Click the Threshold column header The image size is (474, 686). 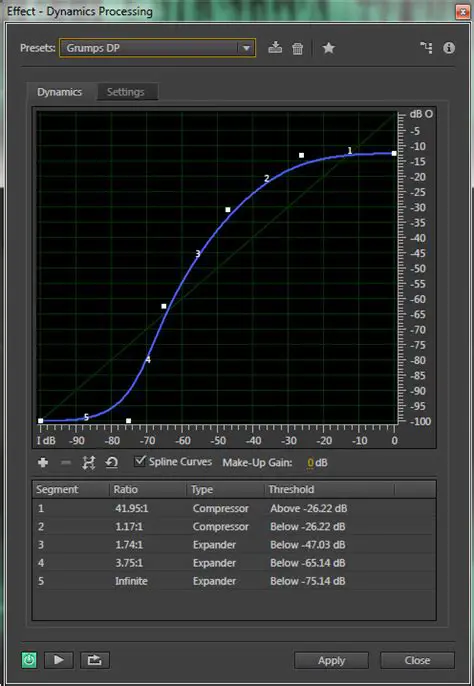[x=329, y=489]
